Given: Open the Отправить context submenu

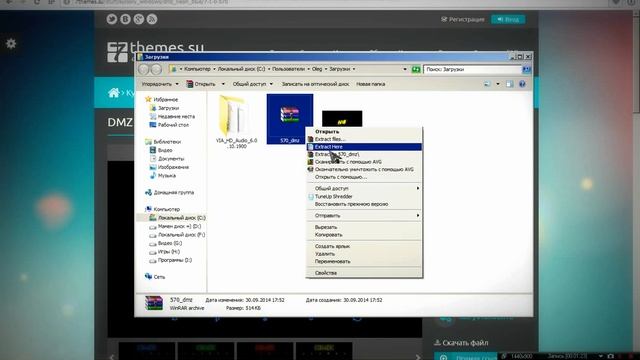Looking at the screenshot, I should (x=364, y=215).
